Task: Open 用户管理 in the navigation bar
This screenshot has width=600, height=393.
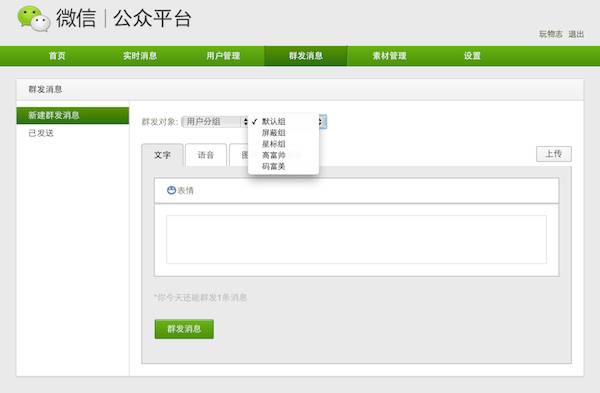Action: coord(223,56)
